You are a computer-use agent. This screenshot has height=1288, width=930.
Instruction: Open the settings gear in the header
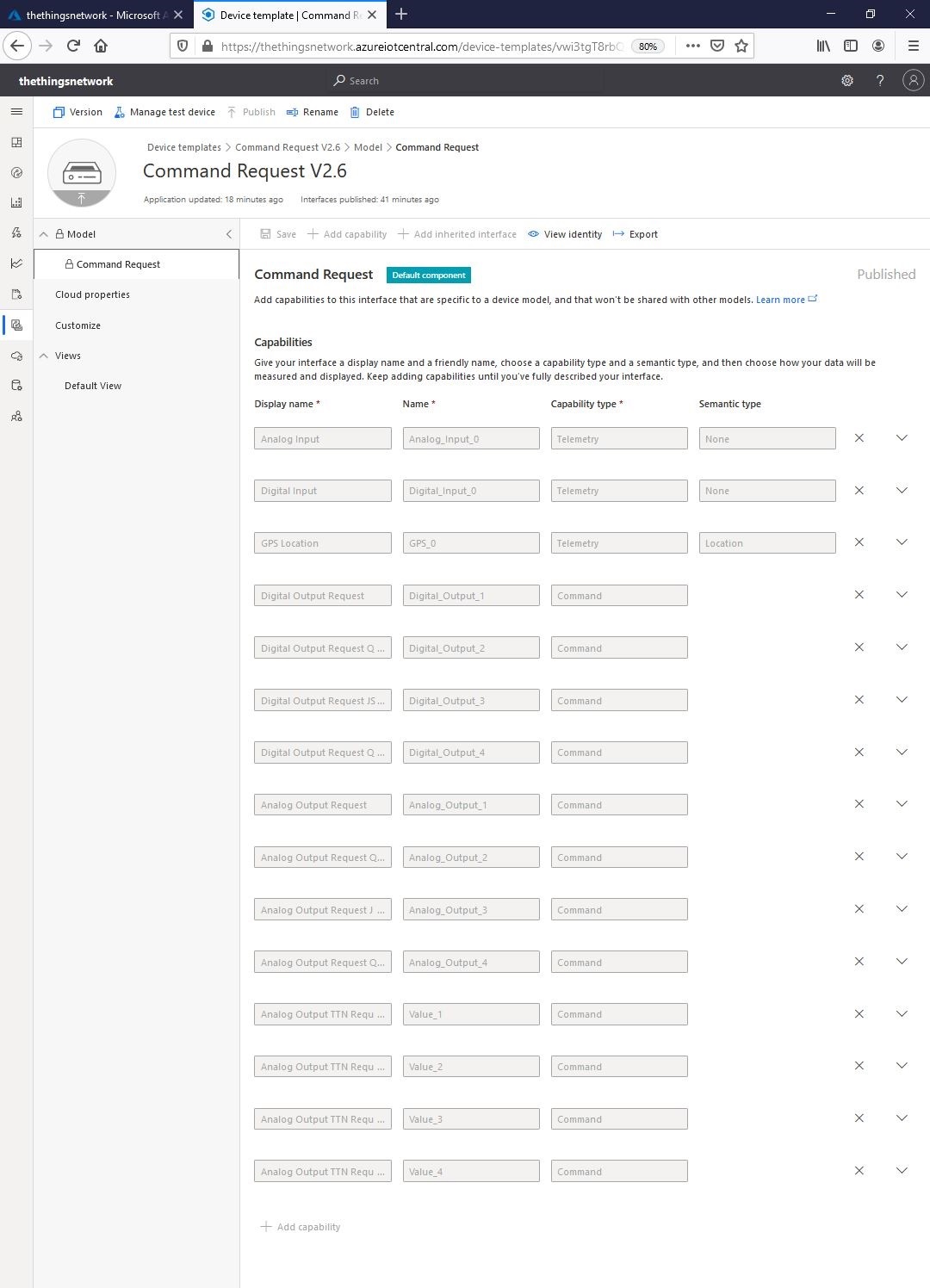click(x=847, y=80)
